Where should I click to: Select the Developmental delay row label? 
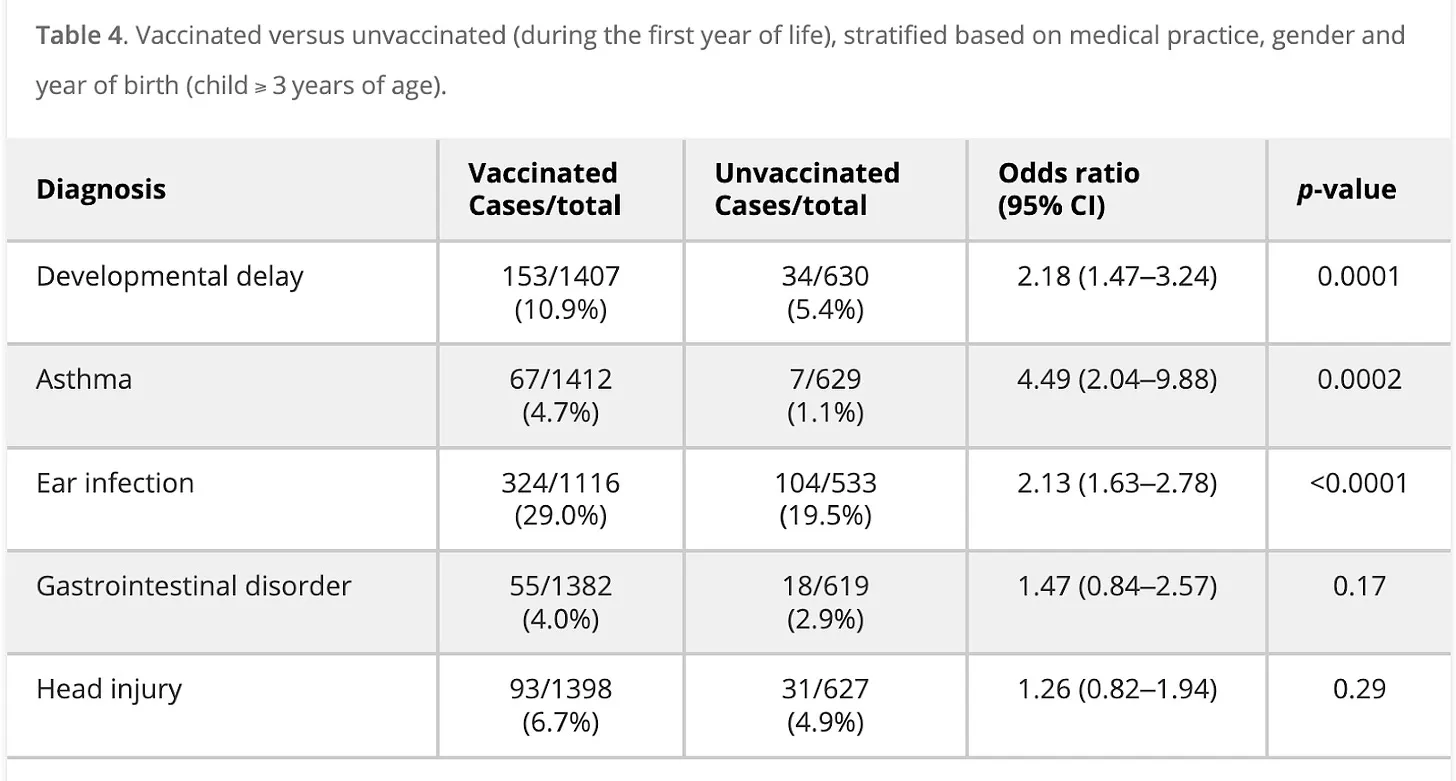coord(169,277)
